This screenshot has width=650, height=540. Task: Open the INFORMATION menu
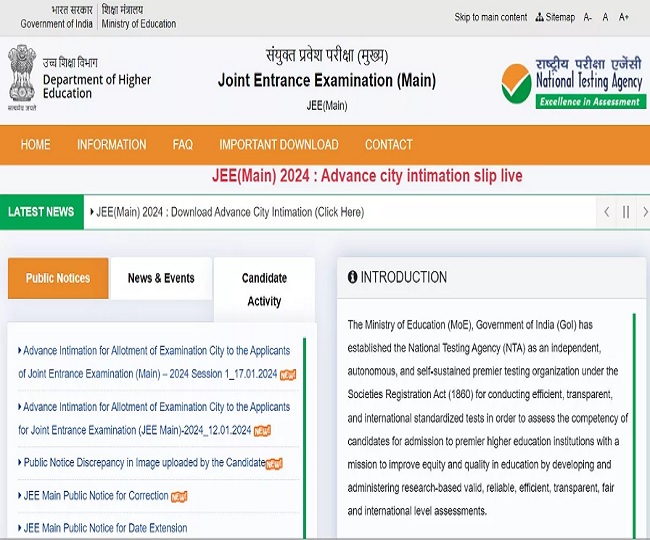112,145
